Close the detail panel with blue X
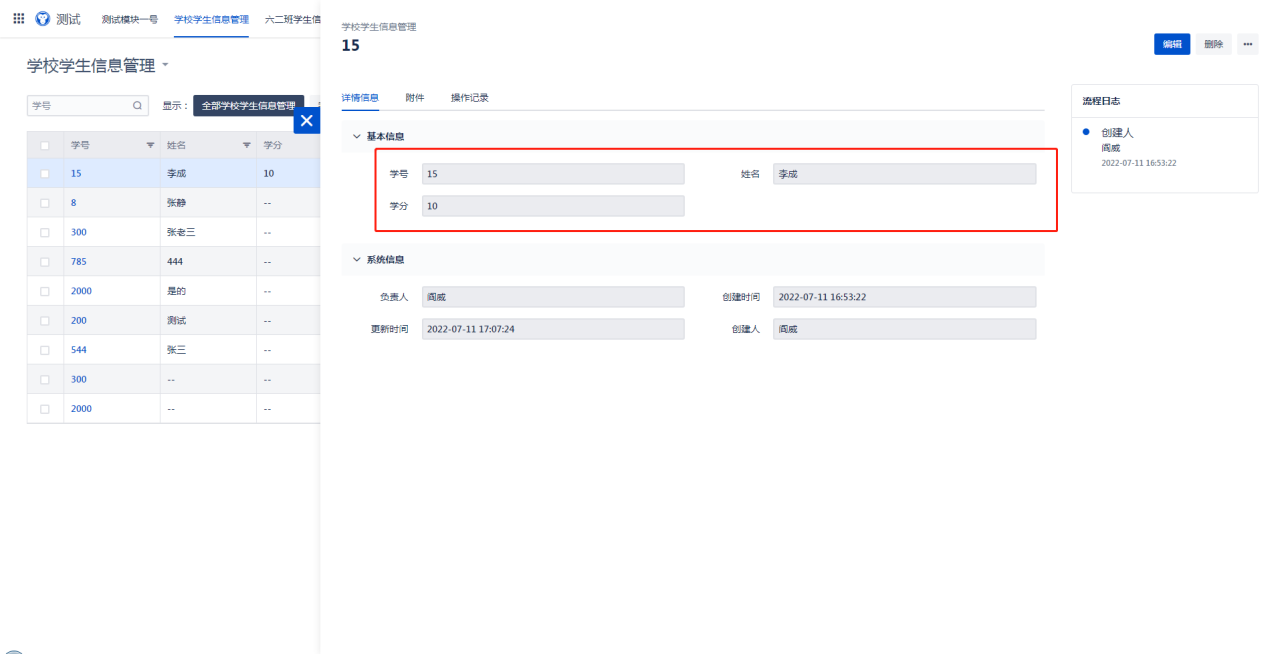The width and height of the screenshot is (1280, 654). (307, 121)
